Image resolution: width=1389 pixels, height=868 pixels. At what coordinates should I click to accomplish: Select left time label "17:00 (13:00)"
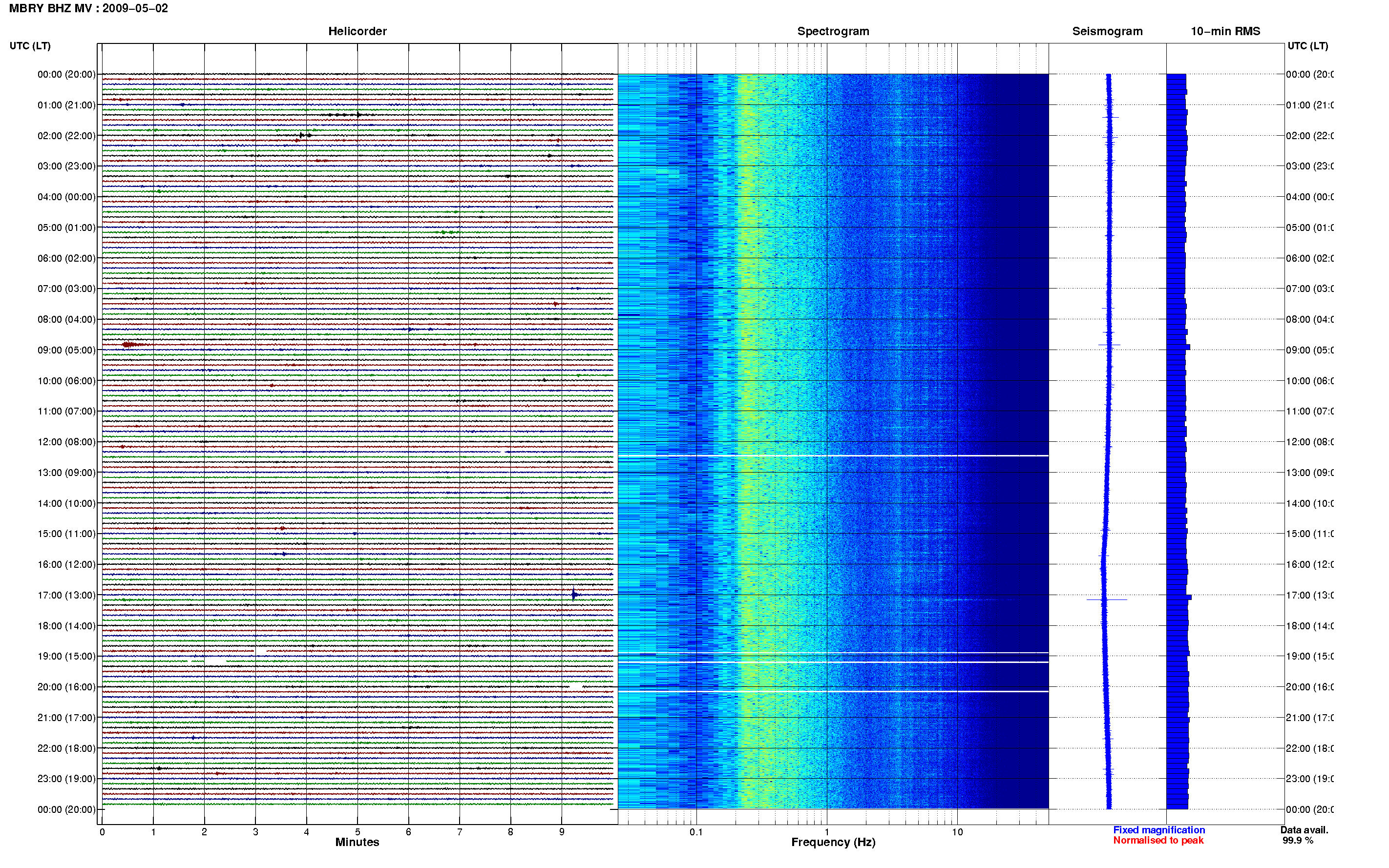[x=66, y=595]
